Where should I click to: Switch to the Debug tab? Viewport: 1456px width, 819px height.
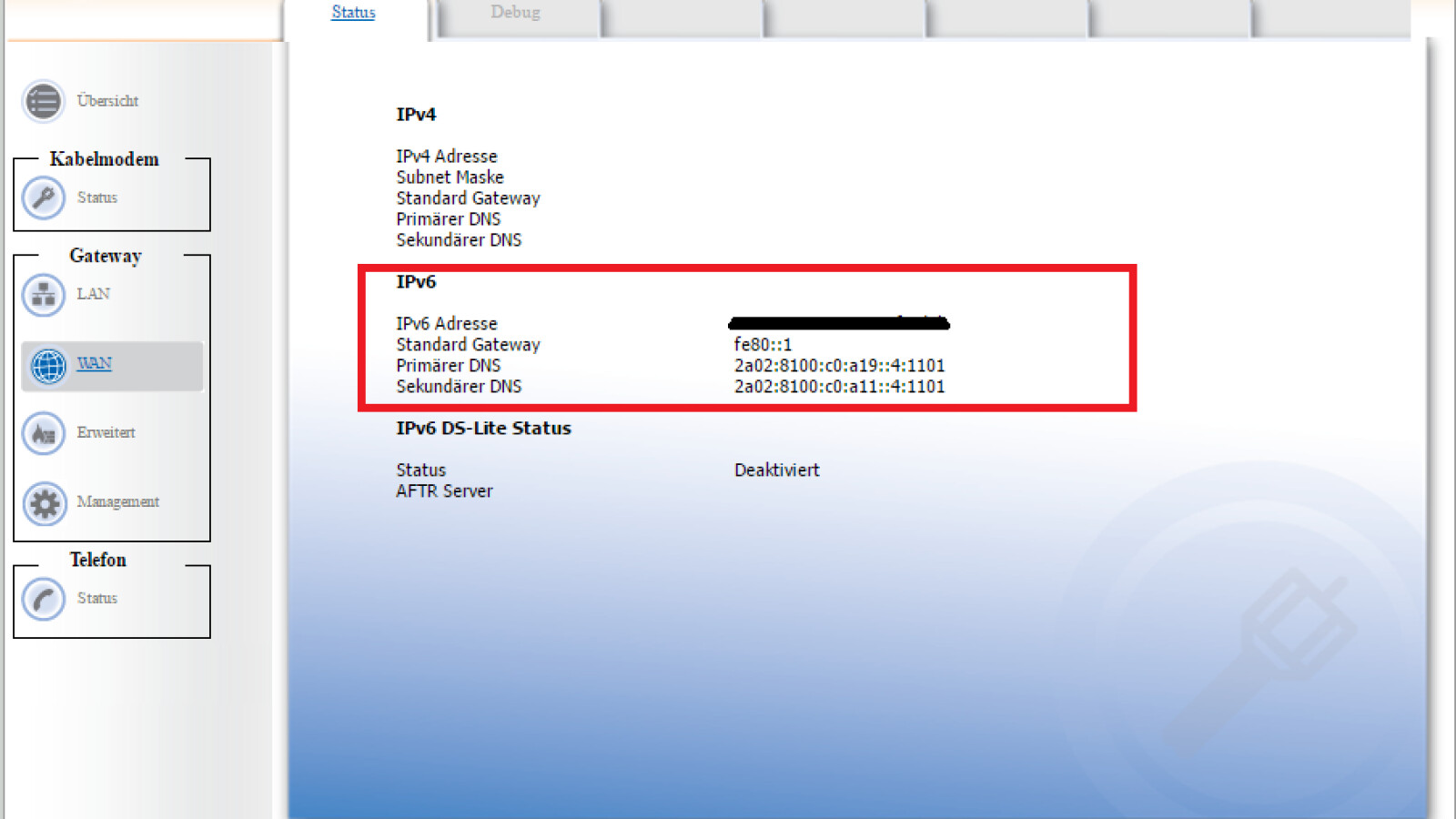tap(515, 13)
